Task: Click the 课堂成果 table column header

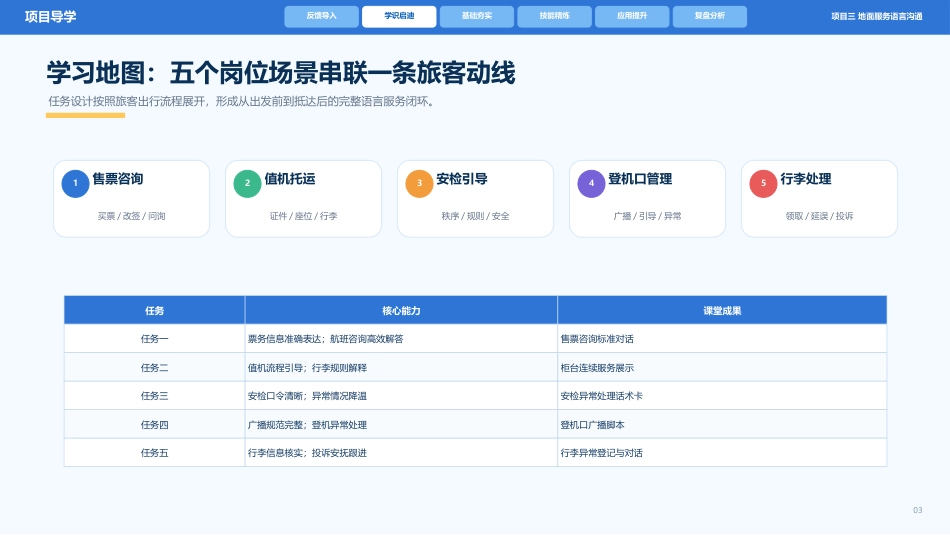Action: tap(722, 310)
